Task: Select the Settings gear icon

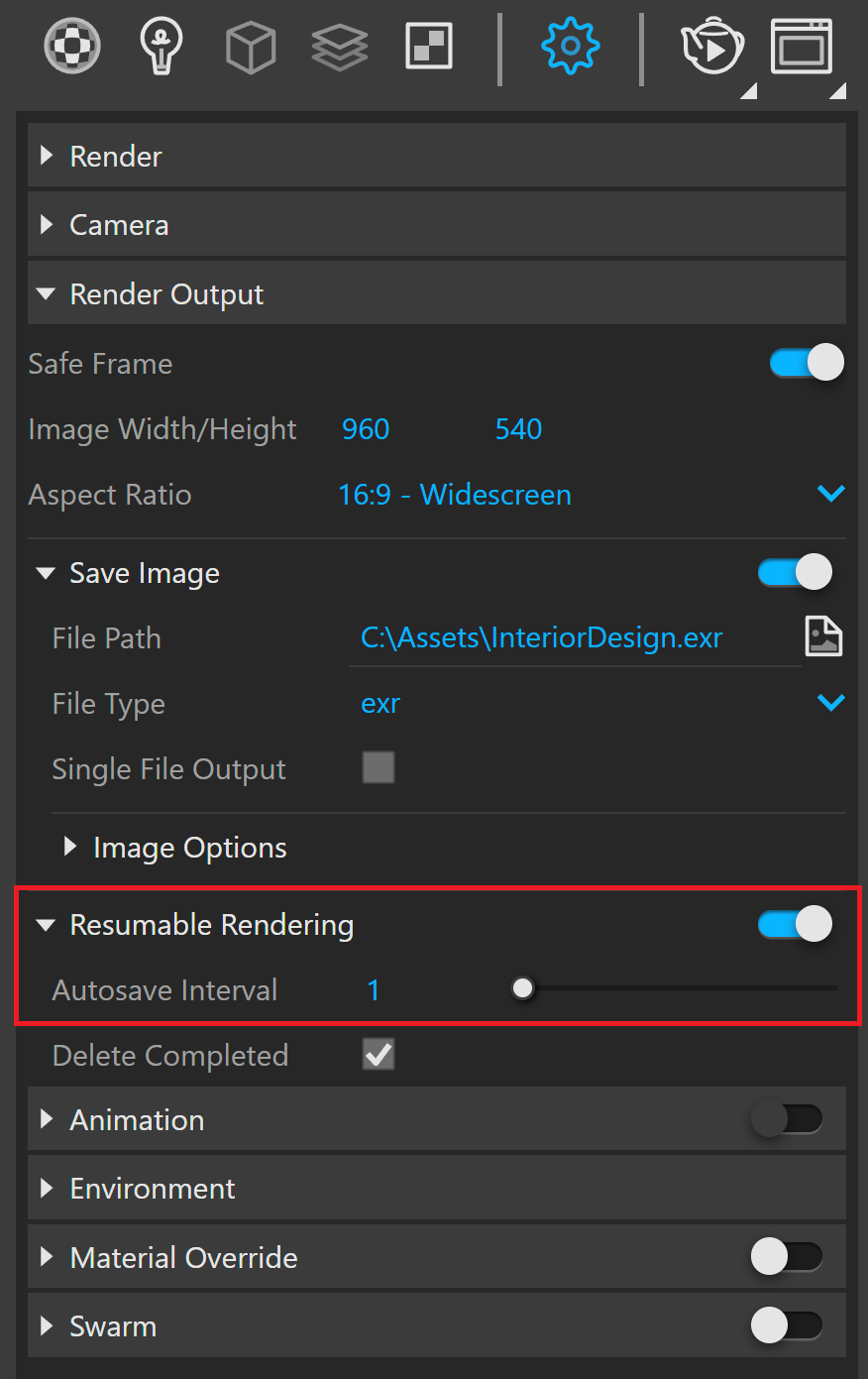Action: pos(570,47)
